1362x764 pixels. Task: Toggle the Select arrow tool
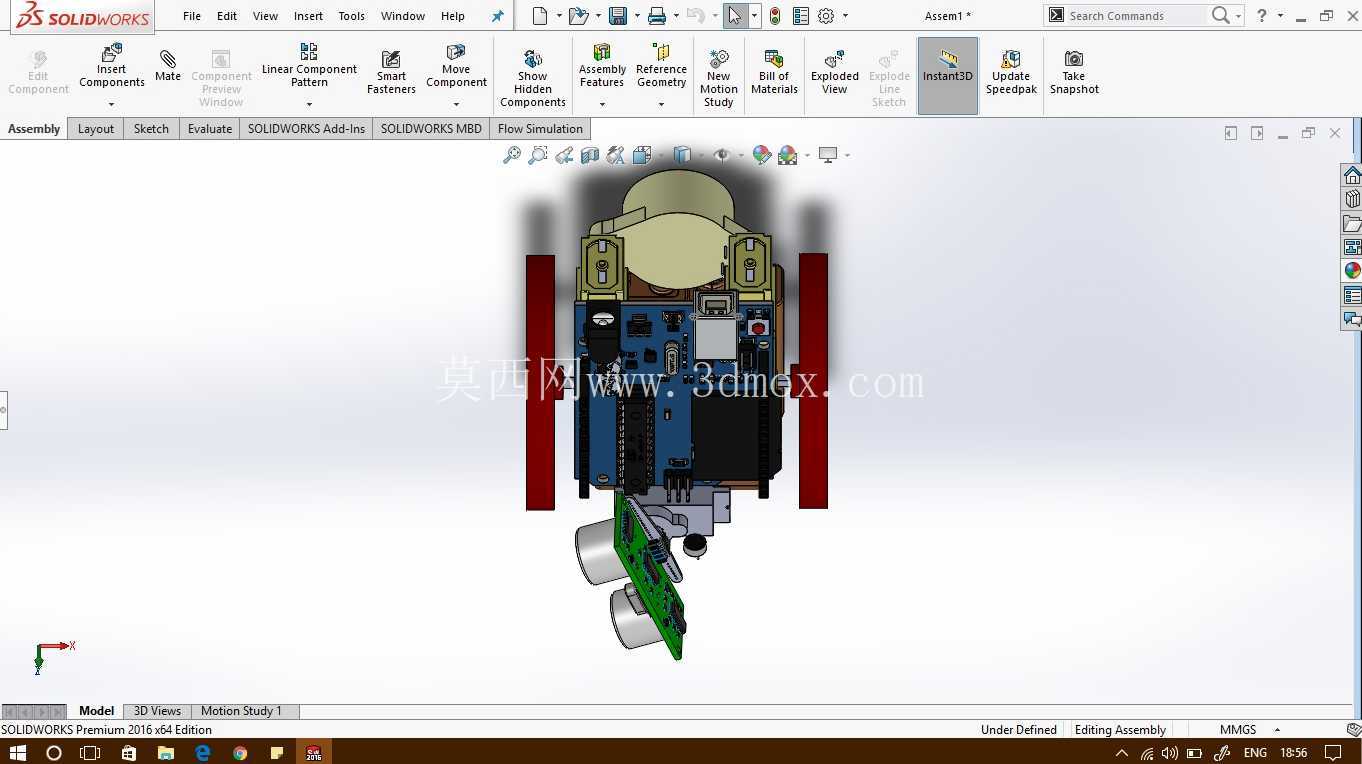coord(735,16)
